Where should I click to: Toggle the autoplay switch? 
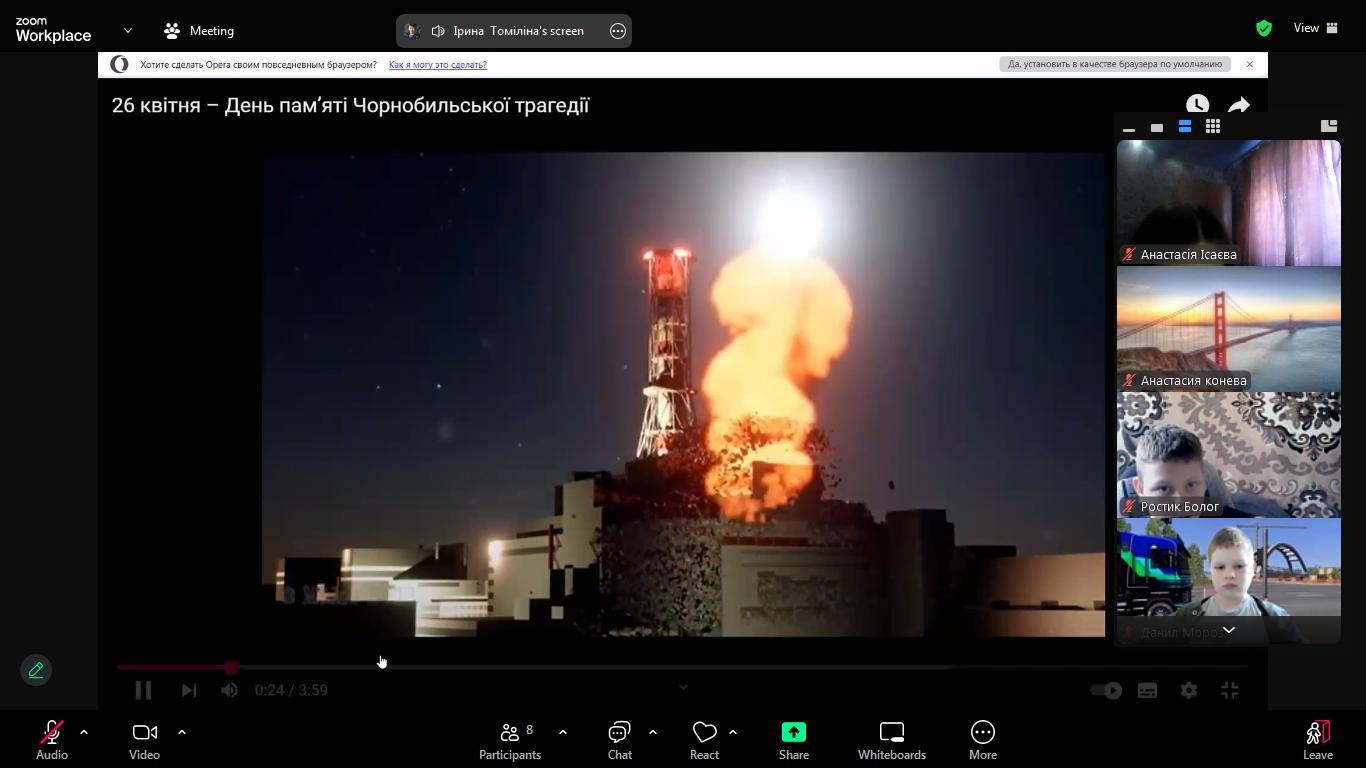[x=1106, y=690]
